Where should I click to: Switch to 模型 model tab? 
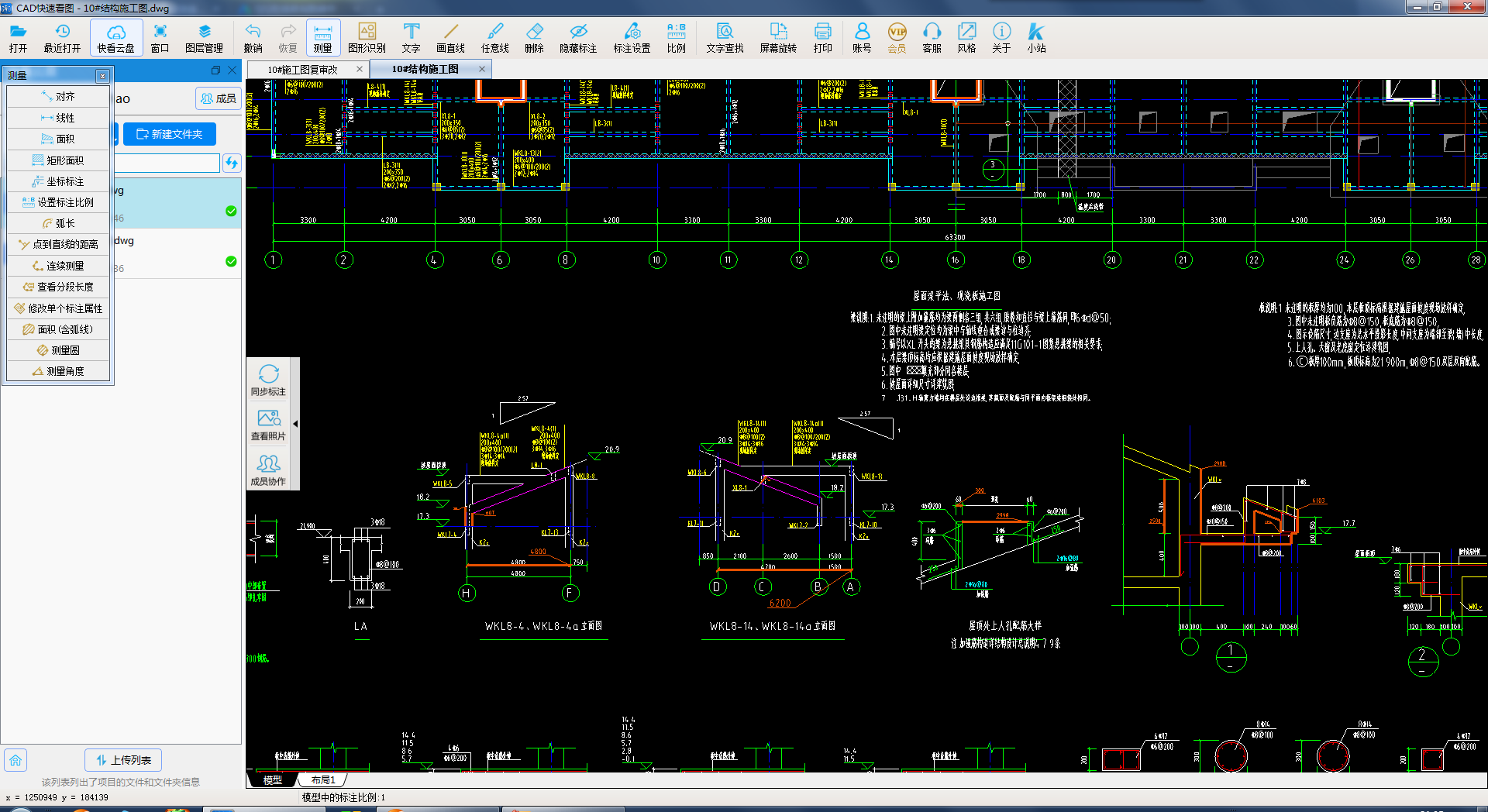pos(272,779)
